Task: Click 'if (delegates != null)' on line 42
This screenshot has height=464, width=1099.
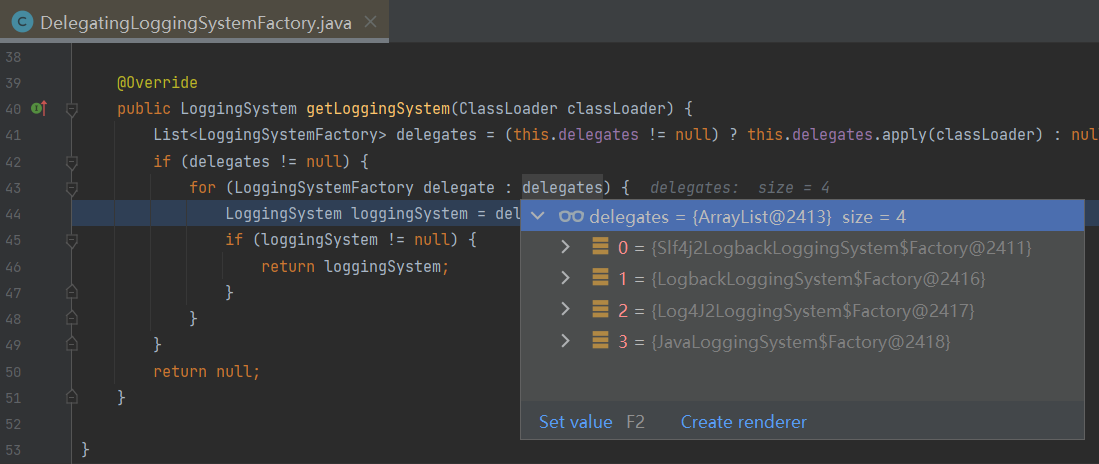Action: (x=252, y=162)
